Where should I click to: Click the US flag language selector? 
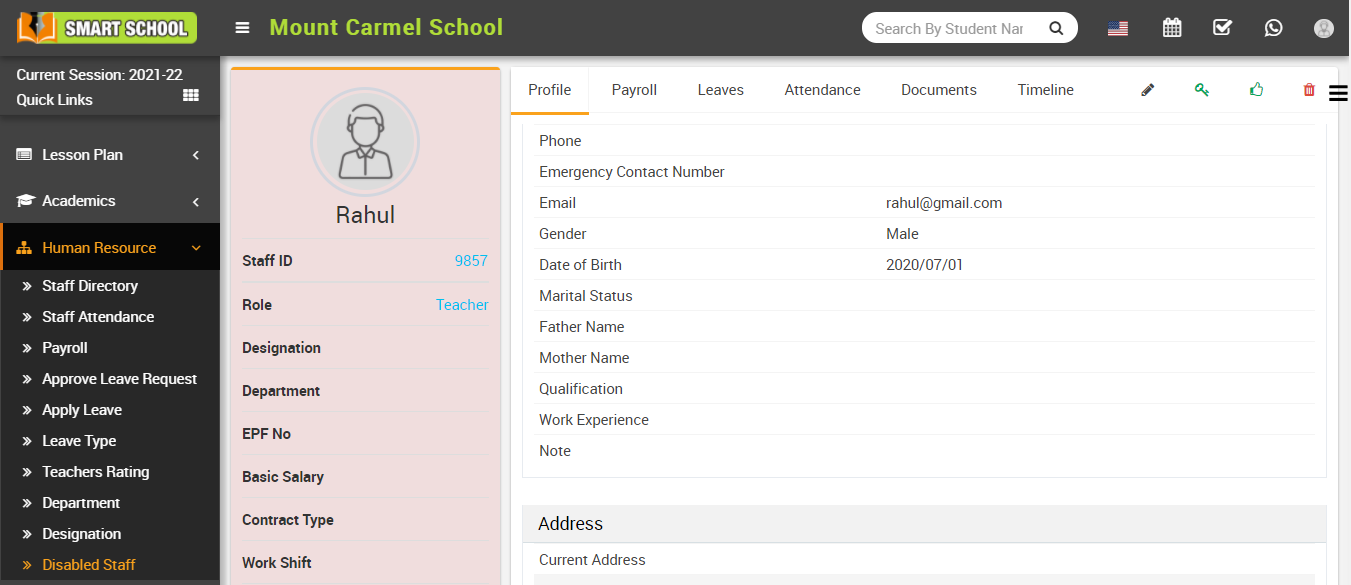tap(1117, 27)
